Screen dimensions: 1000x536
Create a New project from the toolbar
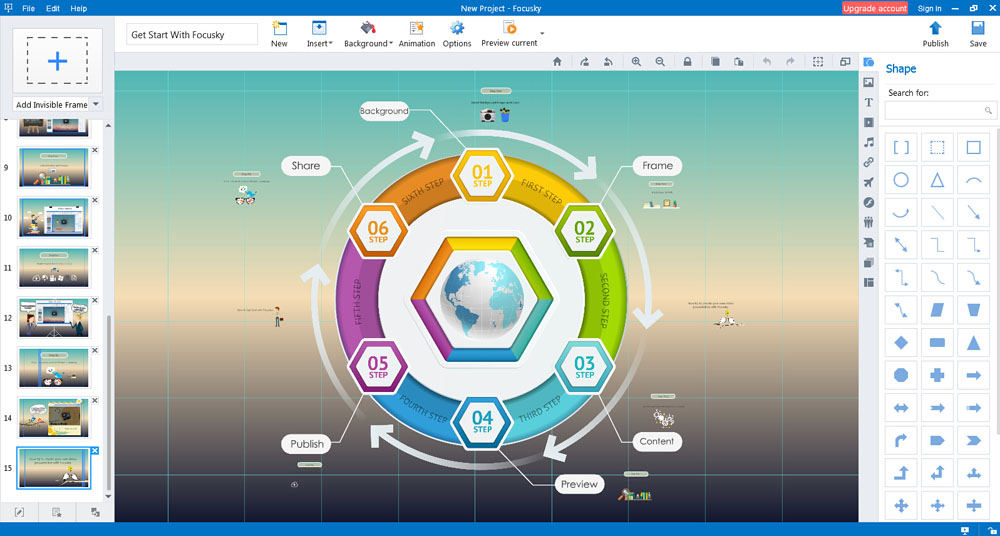coord(279,34)
